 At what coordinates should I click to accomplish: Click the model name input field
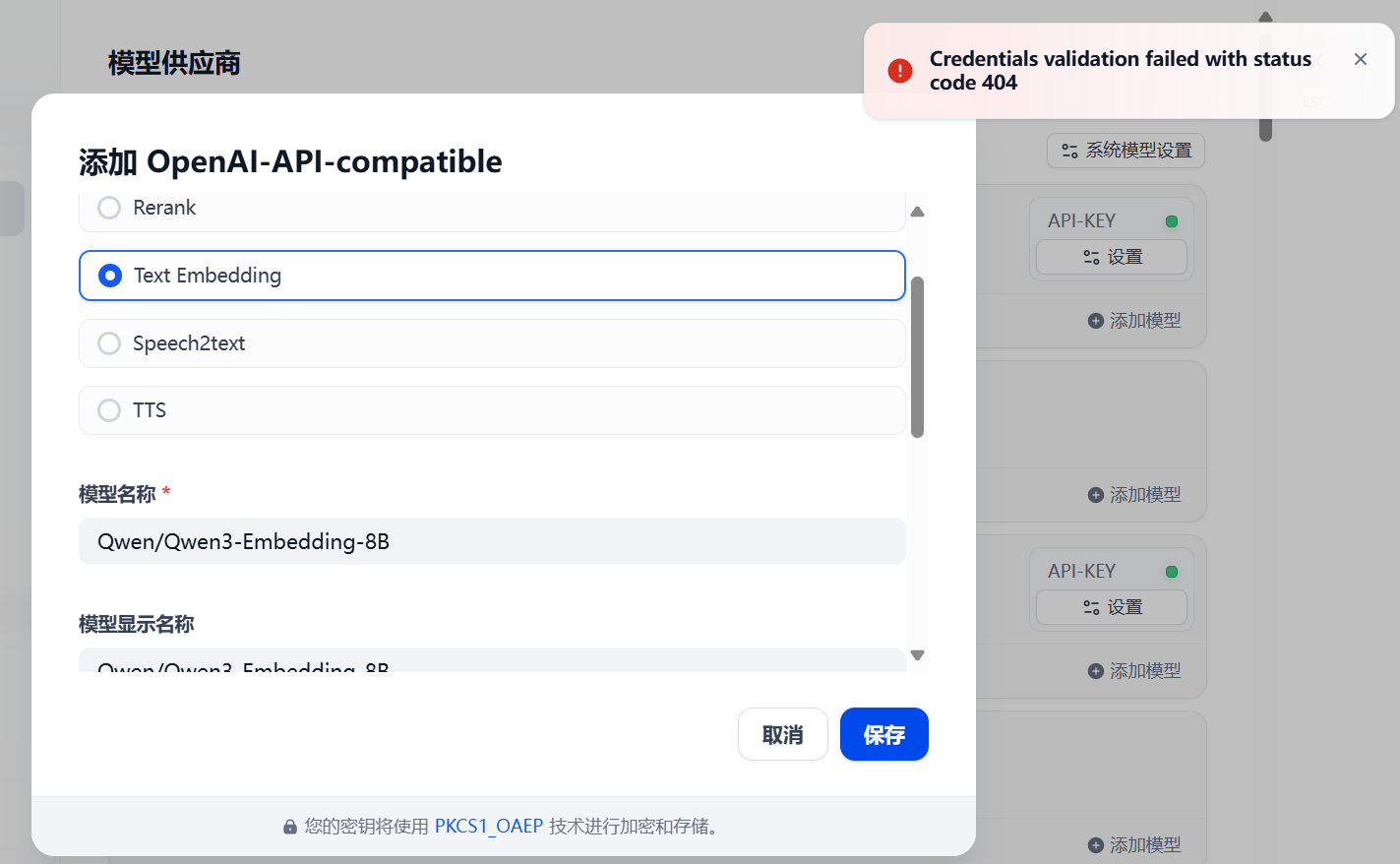[x=491, y=541]
